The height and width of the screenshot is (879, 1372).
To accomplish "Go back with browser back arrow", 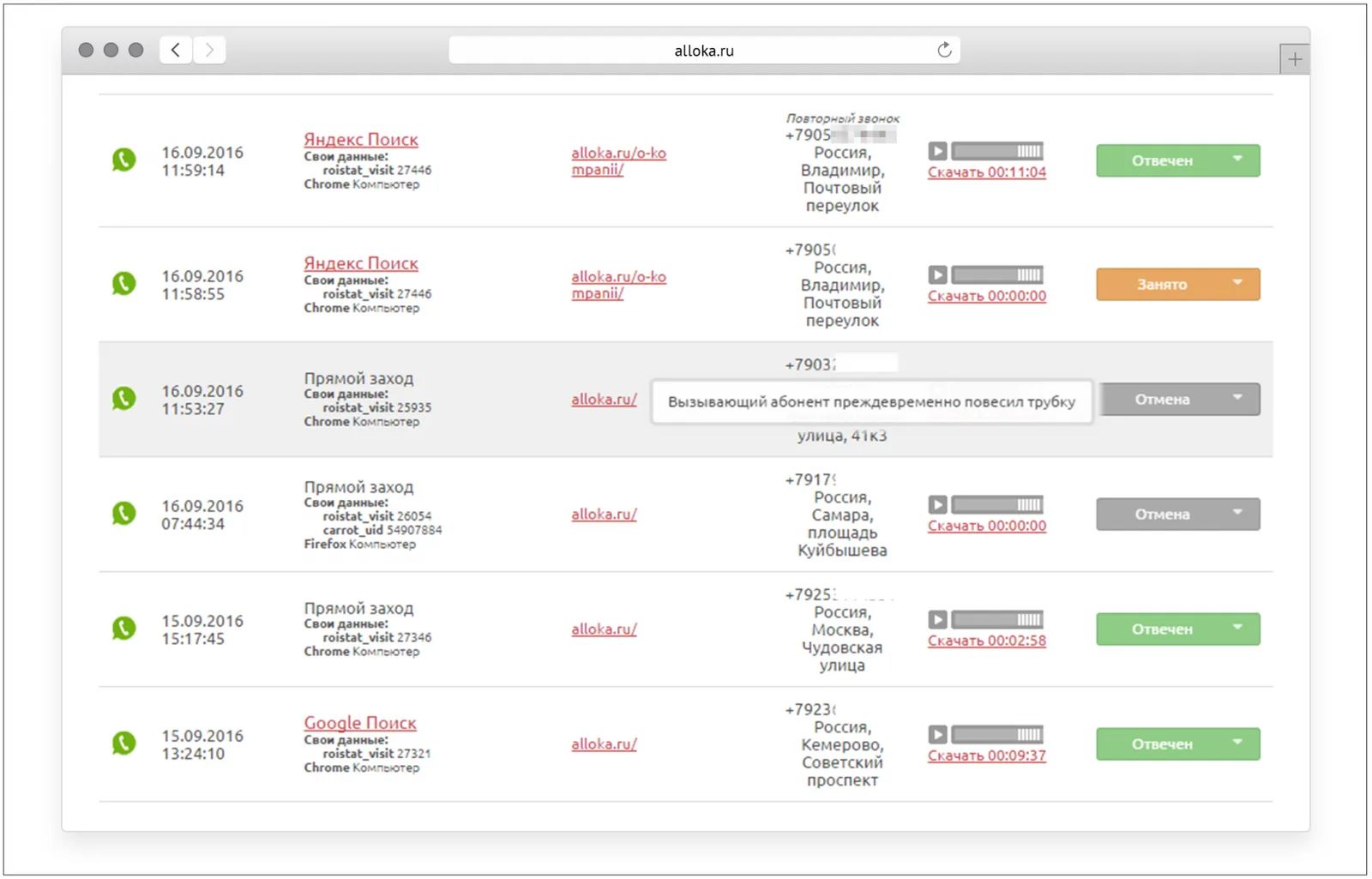I will [176, 50].
